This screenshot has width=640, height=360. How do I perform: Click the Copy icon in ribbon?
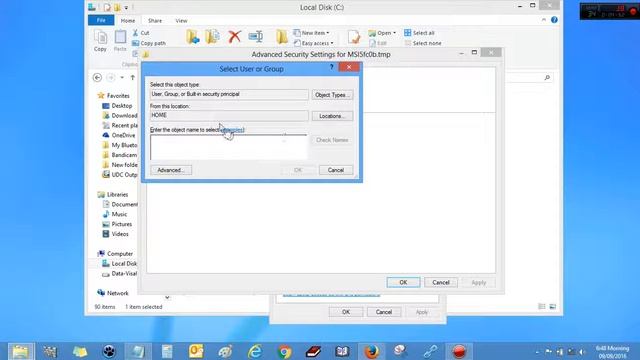tap(100, 40)
